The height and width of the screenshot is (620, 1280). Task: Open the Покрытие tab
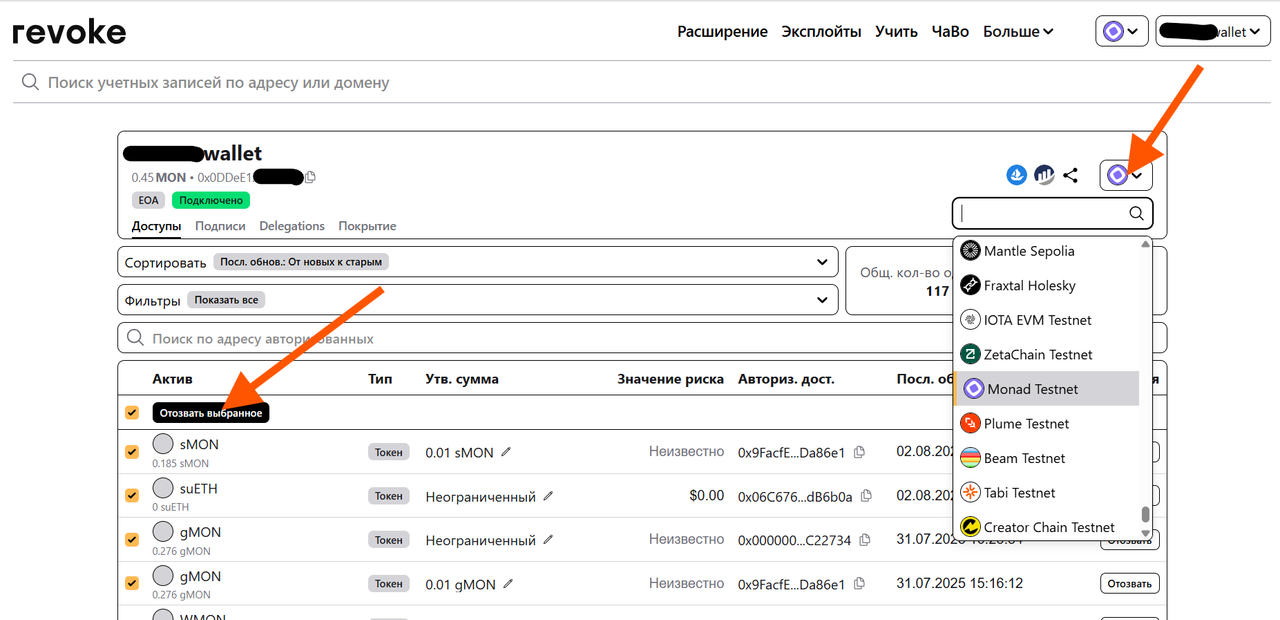[367, 226]
